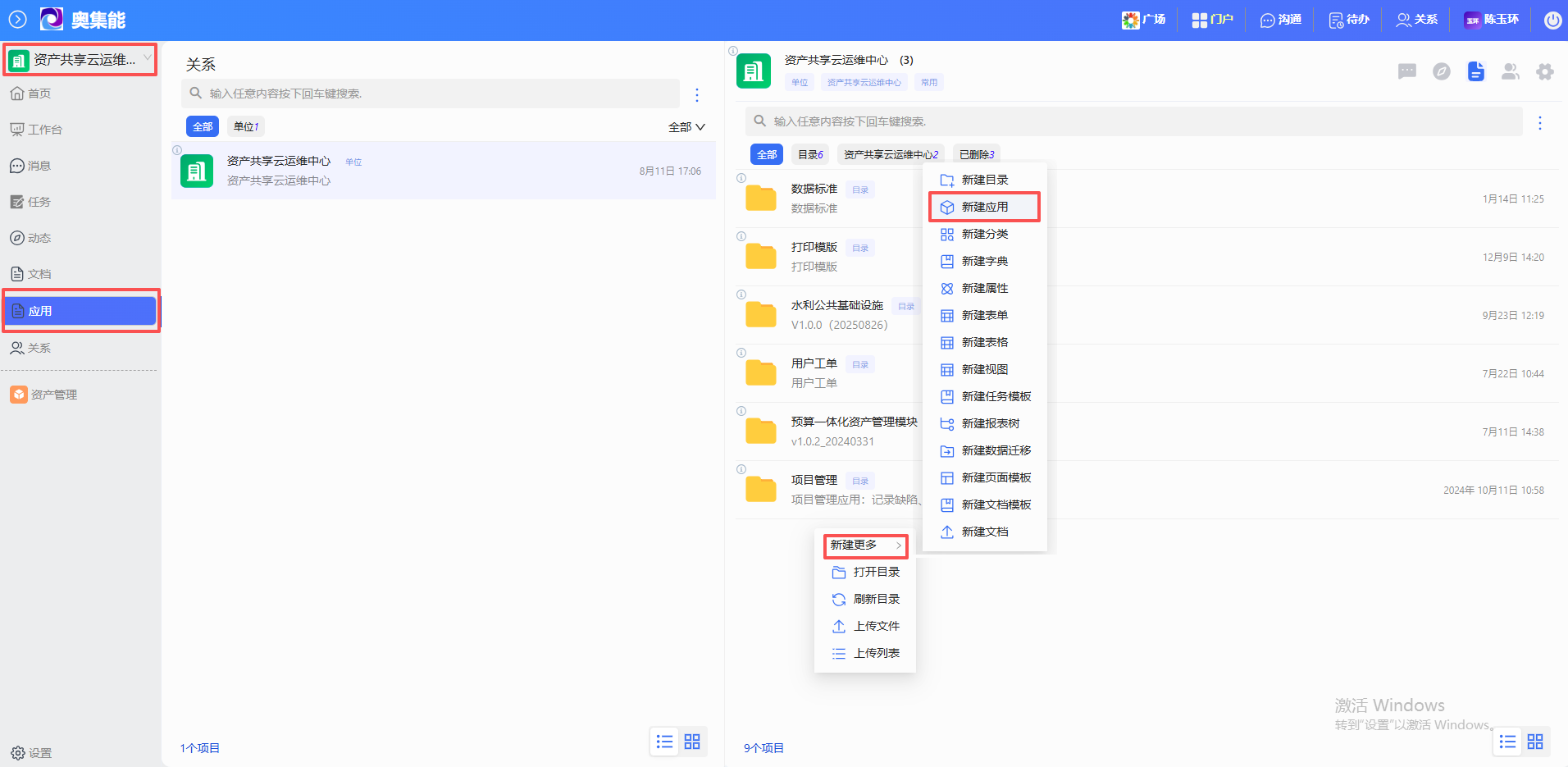This screenshot has height=767, width=1568.
Task: Expand the 新建更多 submenu
Action: 865,545
